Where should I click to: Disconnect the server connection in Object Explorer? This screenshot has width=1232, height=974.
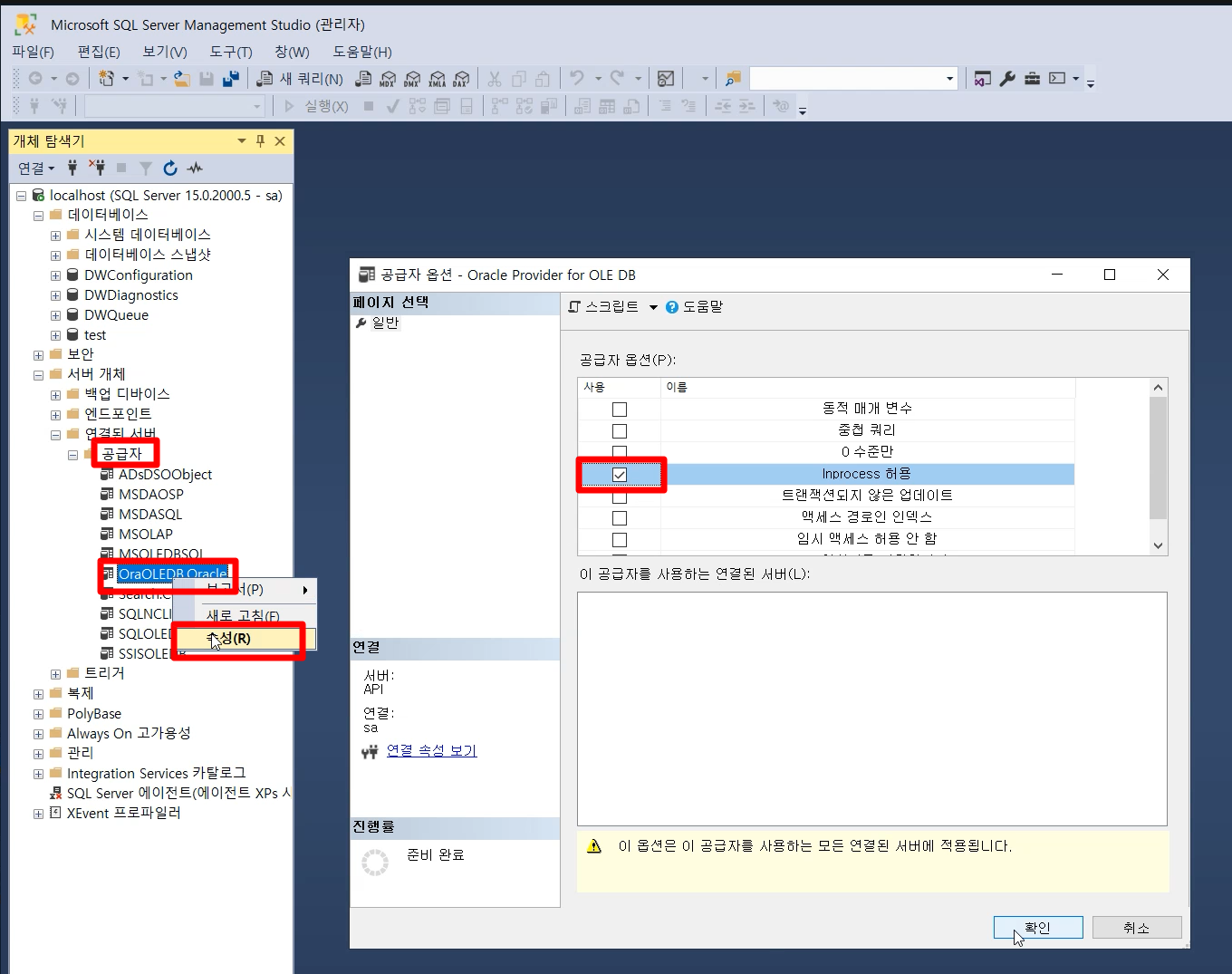96,168
